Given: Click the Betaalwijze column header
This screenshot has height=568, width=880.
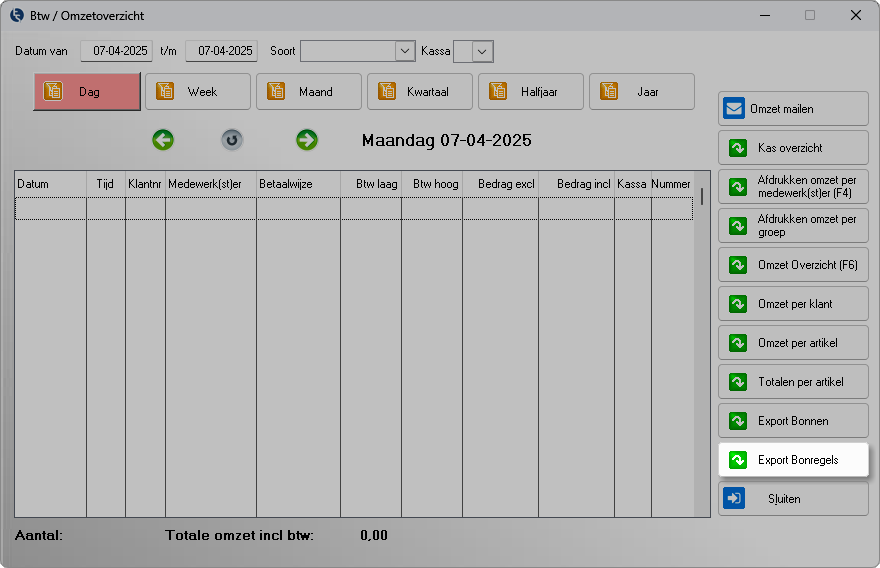Looking at the screenshot, I should 298,184.
